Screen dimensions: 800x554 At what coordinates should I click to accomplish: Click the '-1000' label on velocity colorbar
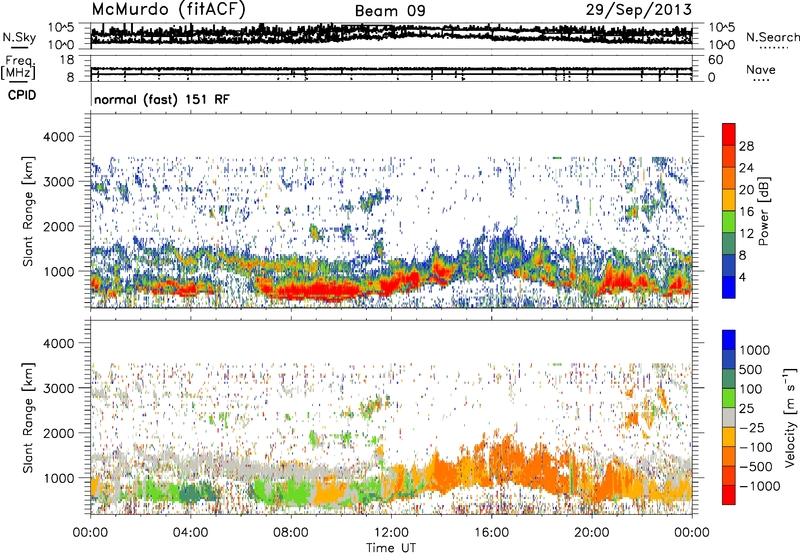pyautogui.click(x=759, y=486)
